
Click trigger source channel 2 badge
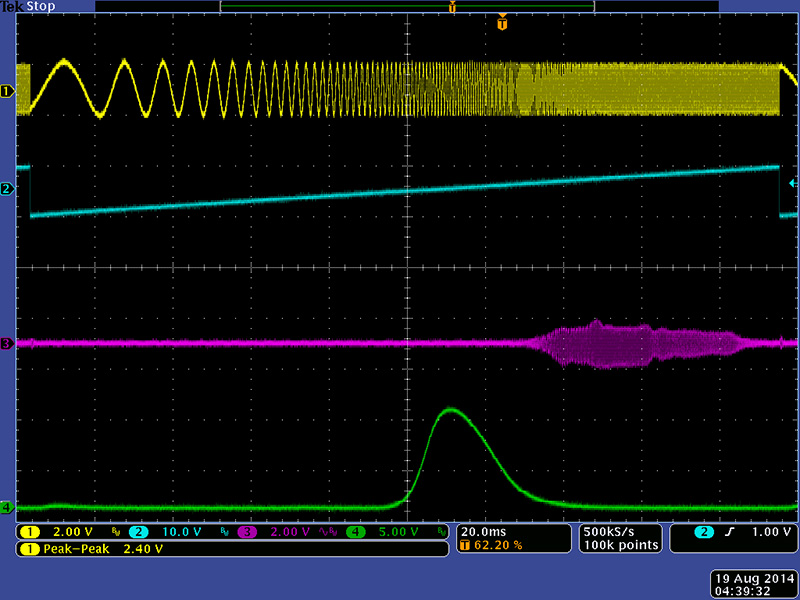point(705,532)
